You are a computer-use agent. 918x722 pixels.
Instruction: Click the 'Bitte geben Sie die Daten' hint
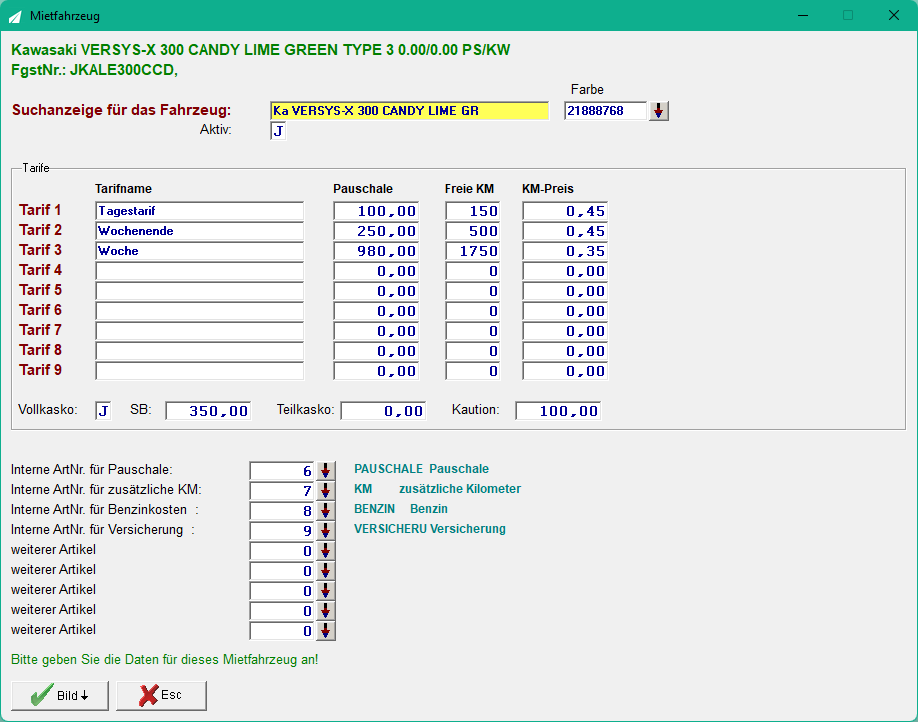[165, 659]
